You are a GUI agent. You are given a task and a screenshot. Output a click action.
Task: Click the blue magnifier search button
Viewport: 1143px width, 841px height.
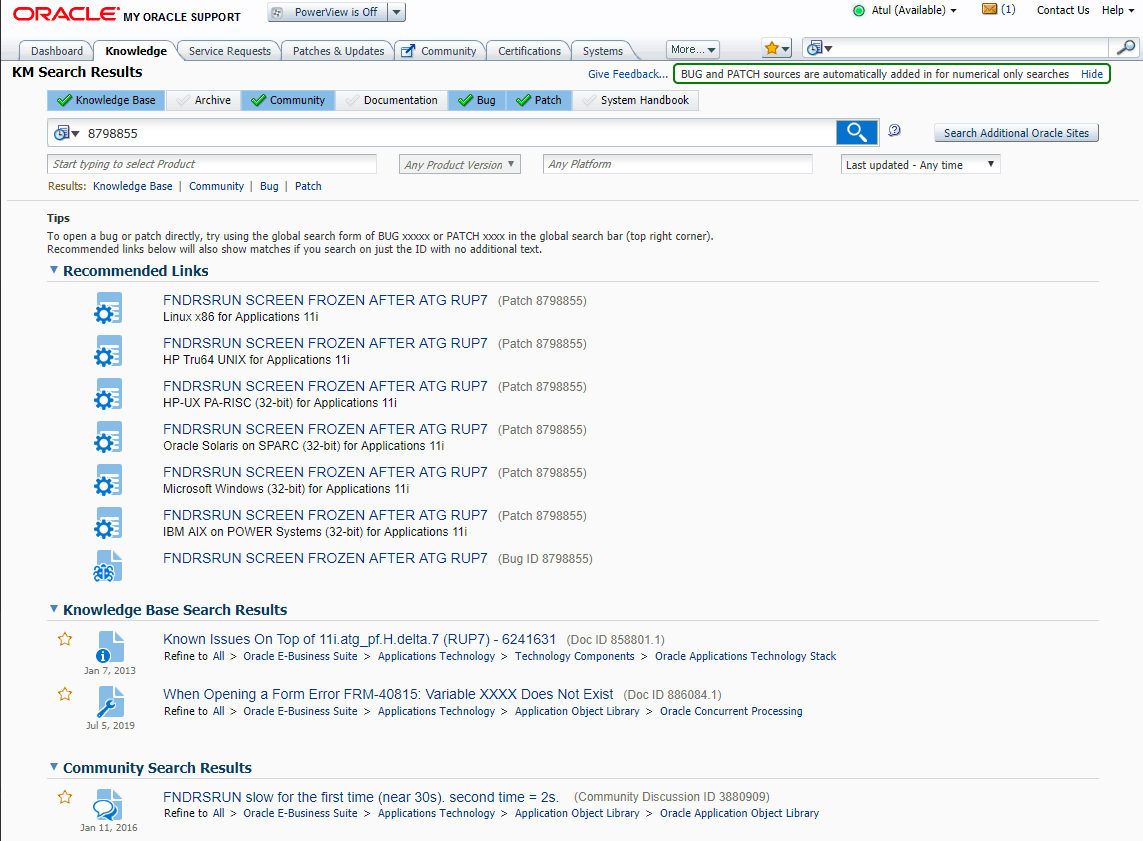point(857,133)
